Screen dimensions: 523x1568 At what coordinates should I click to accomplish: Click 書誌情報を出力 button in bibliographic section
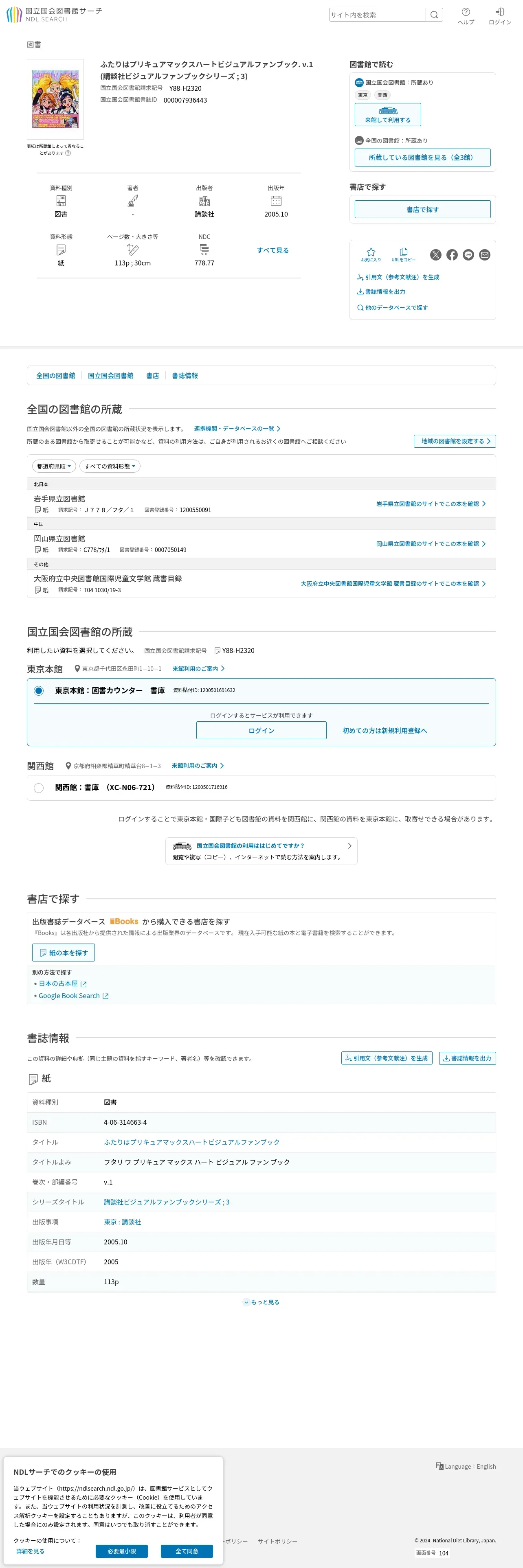468,1058
